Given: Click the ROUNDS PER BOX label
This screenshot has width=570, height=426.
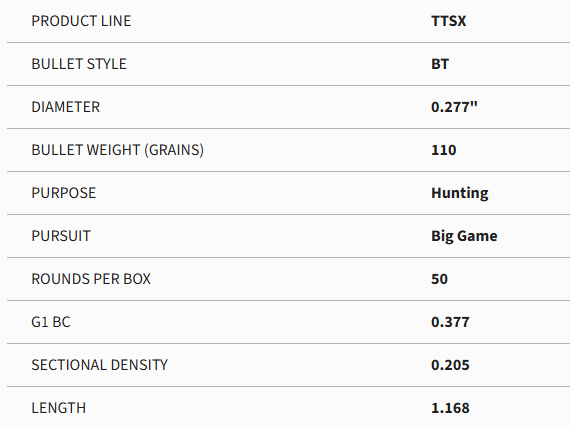Looking at the screenshot, I should pyautogui.click(x=91, y=279).
